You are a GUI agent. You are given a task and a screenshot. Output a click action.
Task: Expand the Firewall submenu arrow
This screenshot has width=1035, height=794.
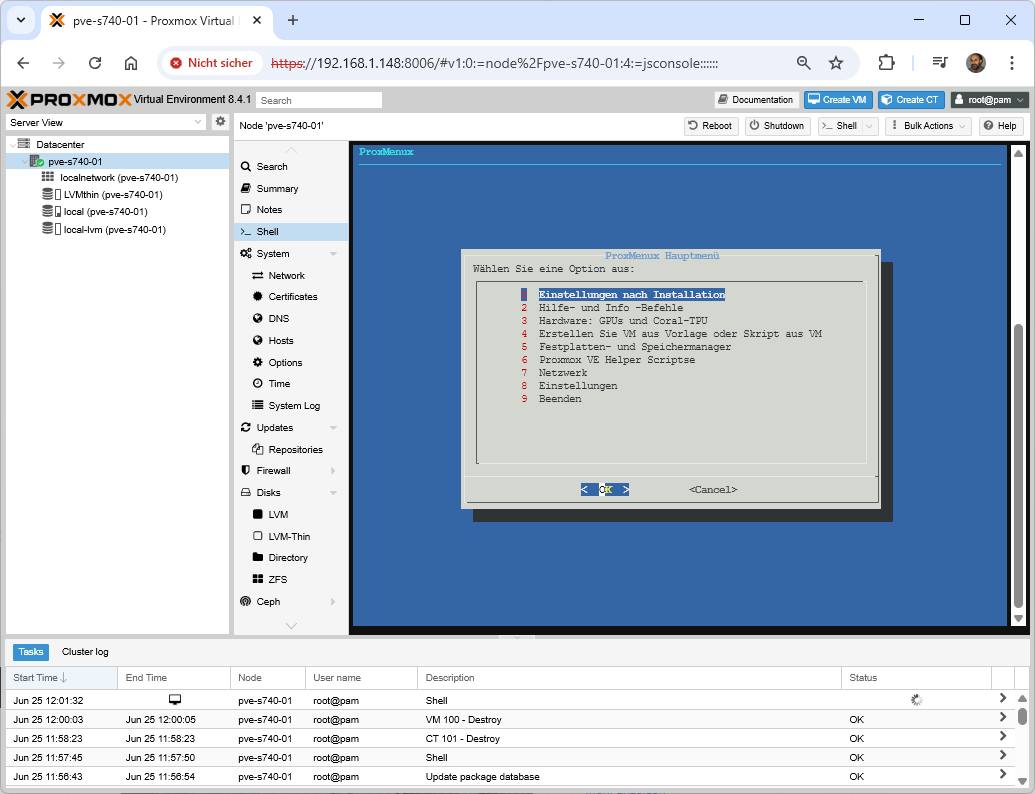click(333, 471)
